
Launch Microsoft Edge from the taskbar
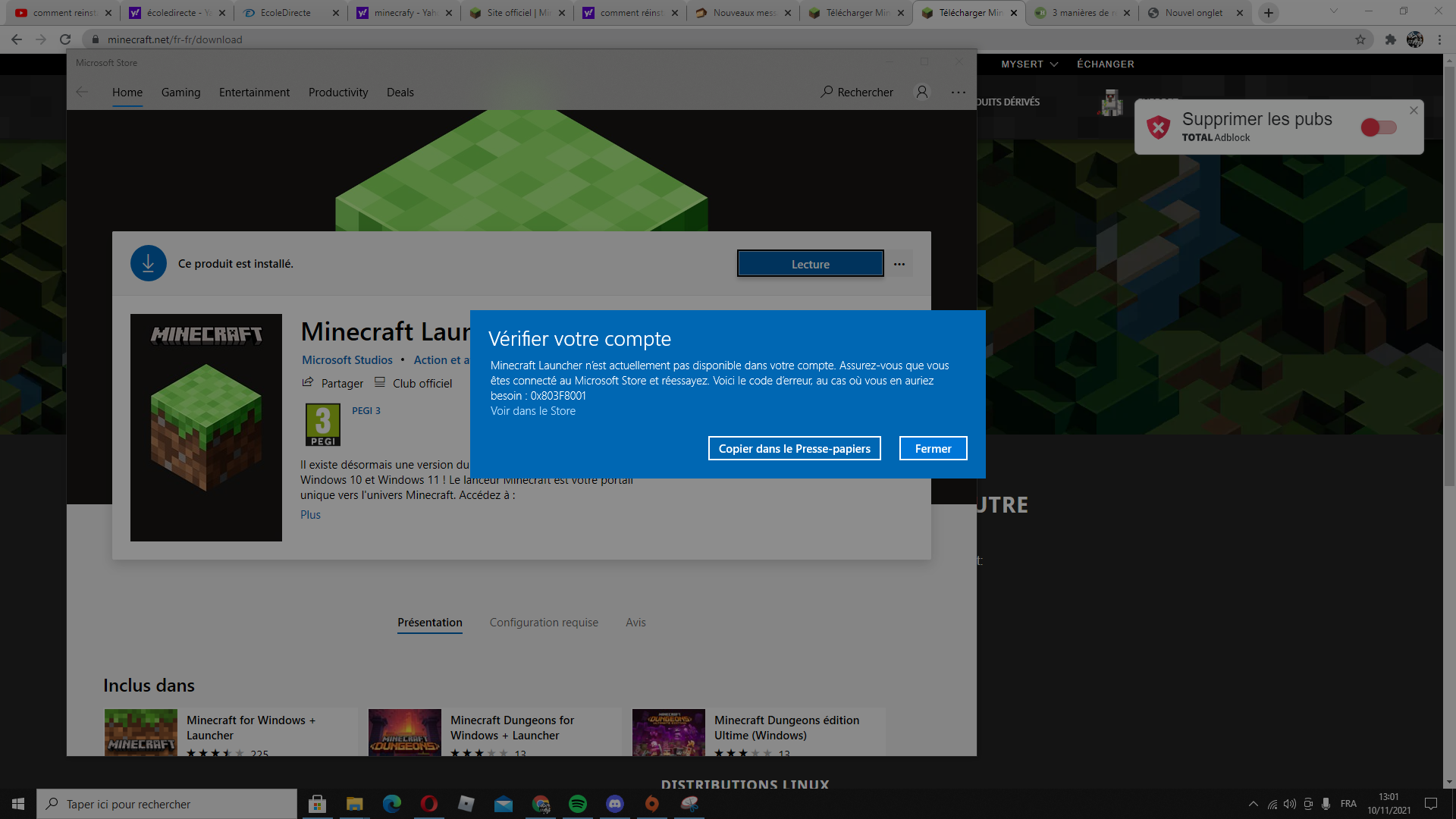392,804
